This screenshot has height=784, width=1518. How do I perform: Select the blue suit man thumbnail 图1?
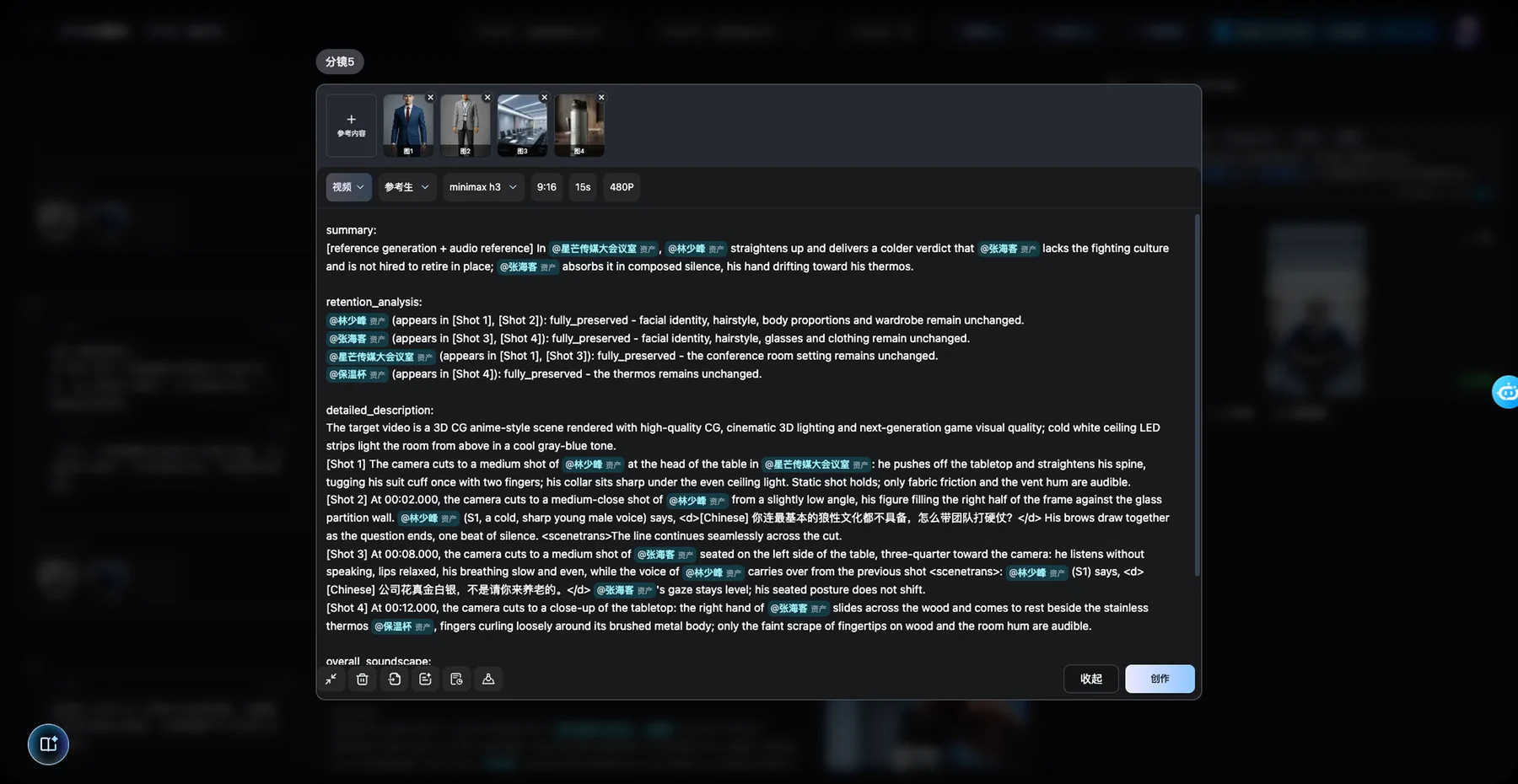tap(408, 126)
